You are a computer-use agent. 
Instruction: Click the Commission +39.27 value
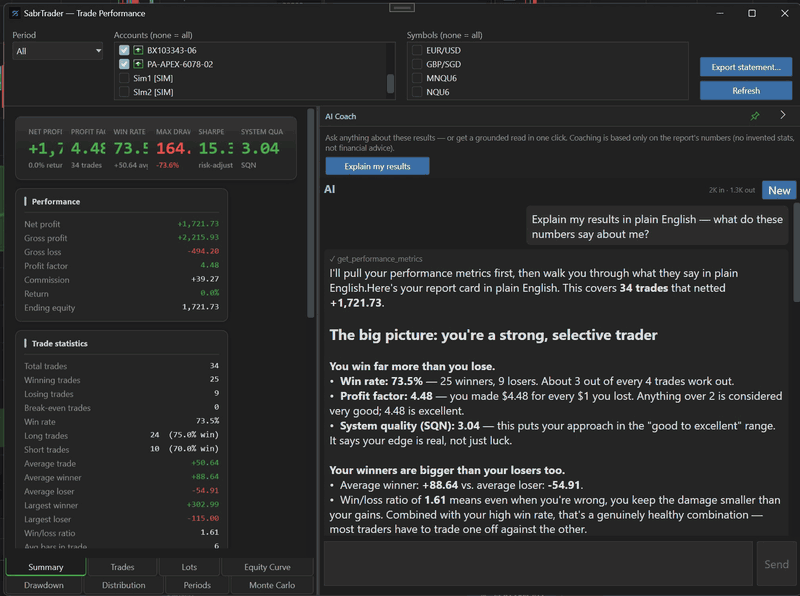click(205, 279)
